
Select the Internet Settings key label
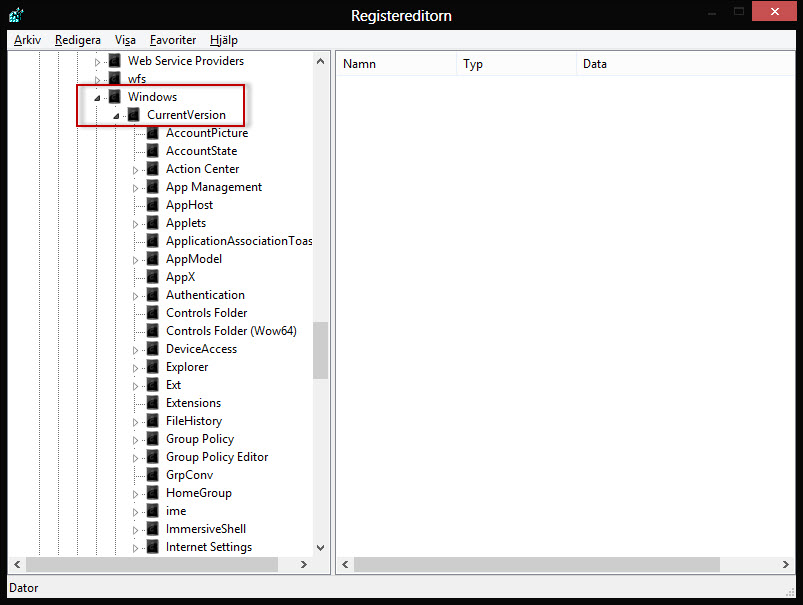click(209, 547)
